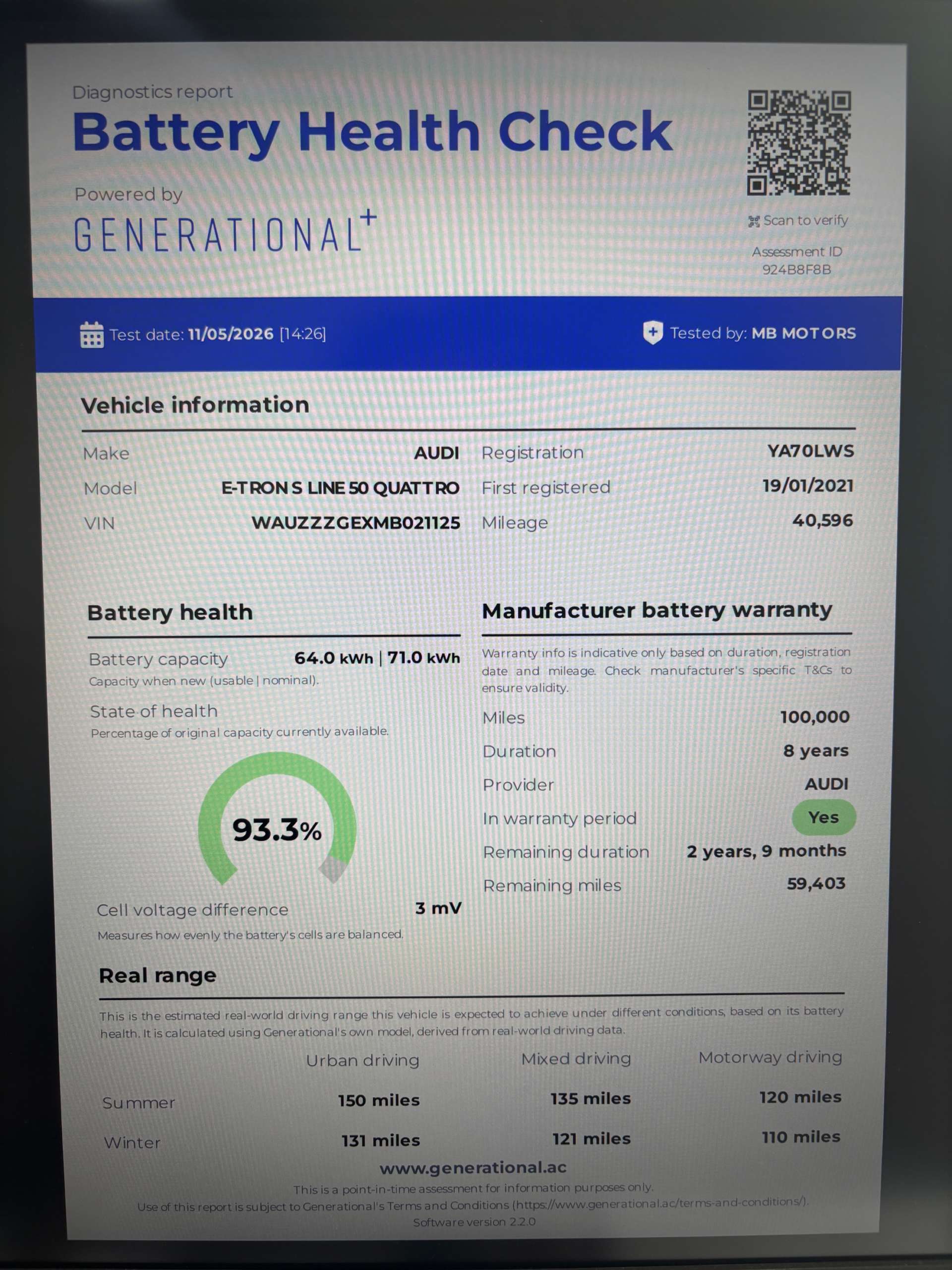Select summer urban range 150 miles

pos(379,1101)
